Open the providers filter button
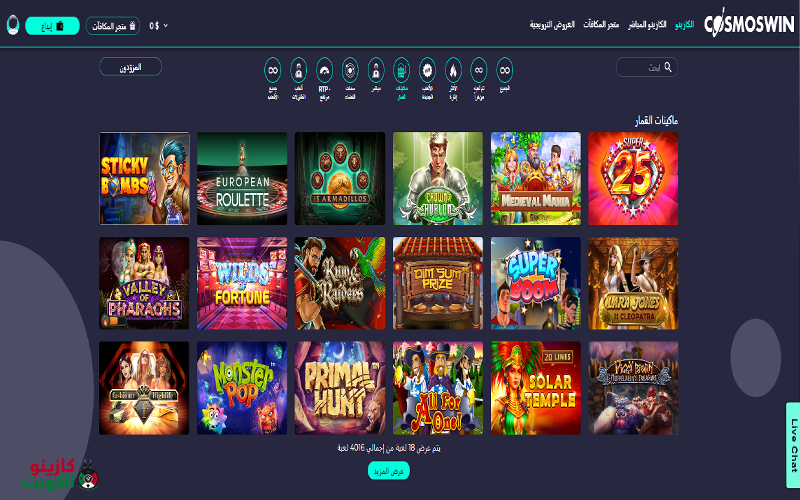800x500 pixels. point(131,67)
